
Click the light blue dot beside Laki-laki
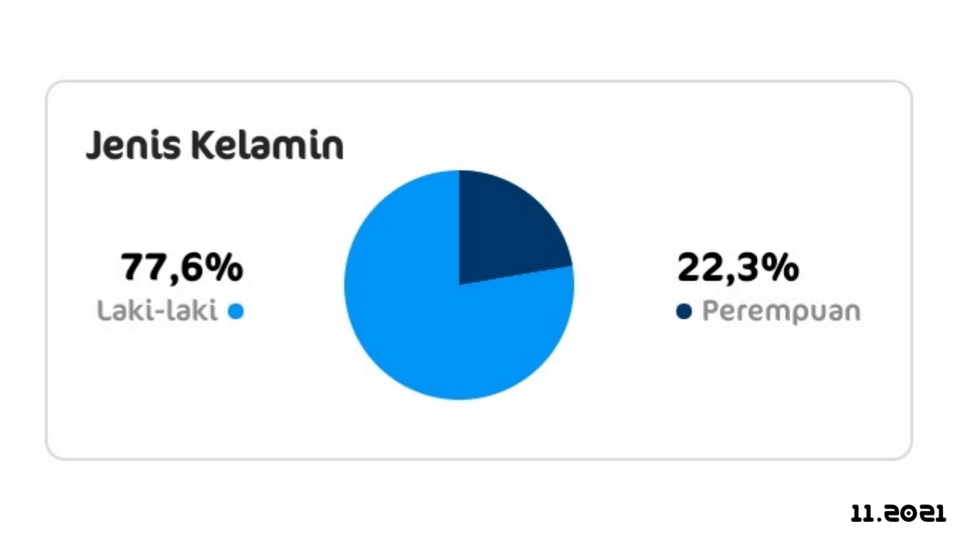coord(236,312)
